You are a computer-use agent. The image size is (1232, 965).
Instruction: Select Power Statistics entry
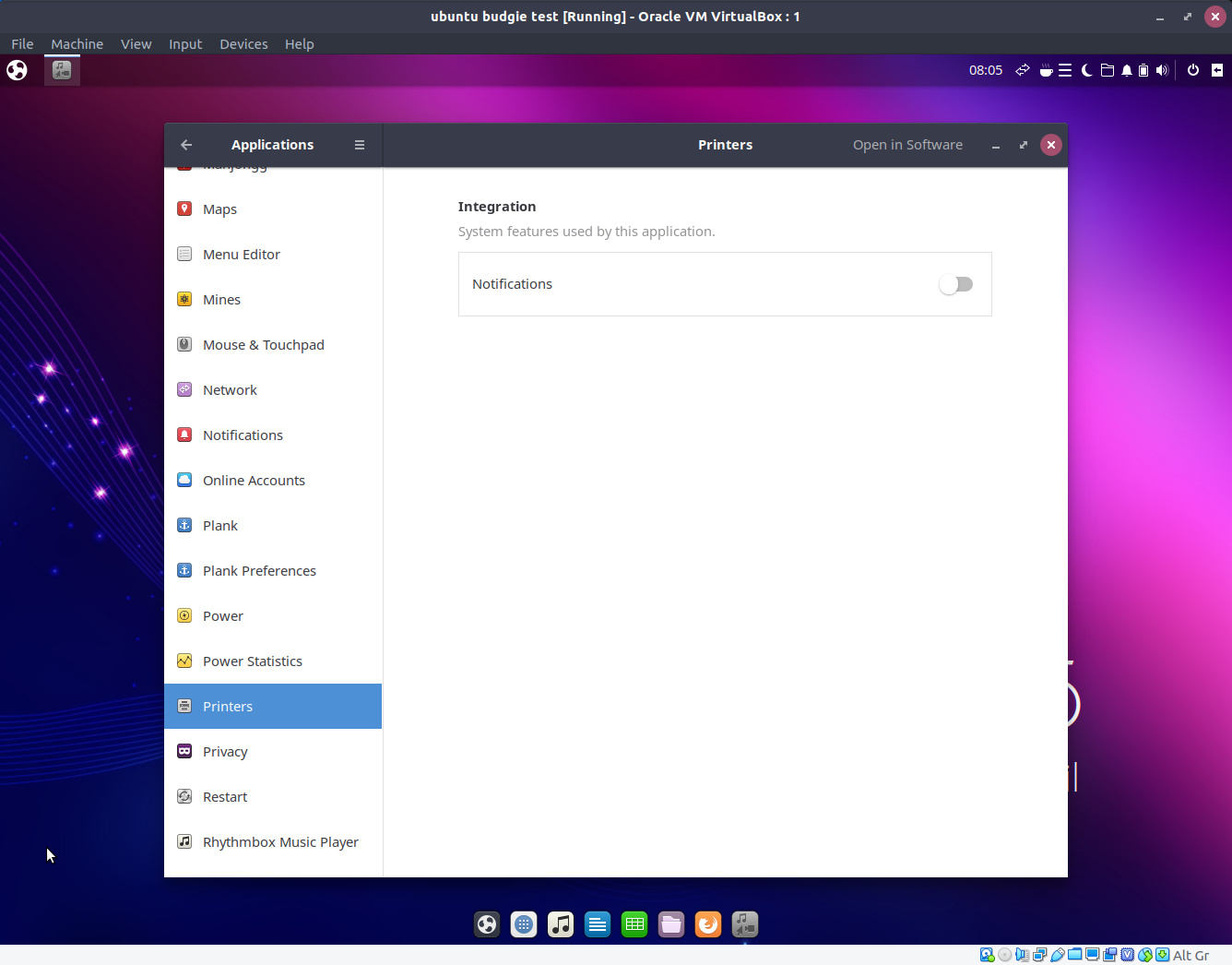[x=273, y=661]
